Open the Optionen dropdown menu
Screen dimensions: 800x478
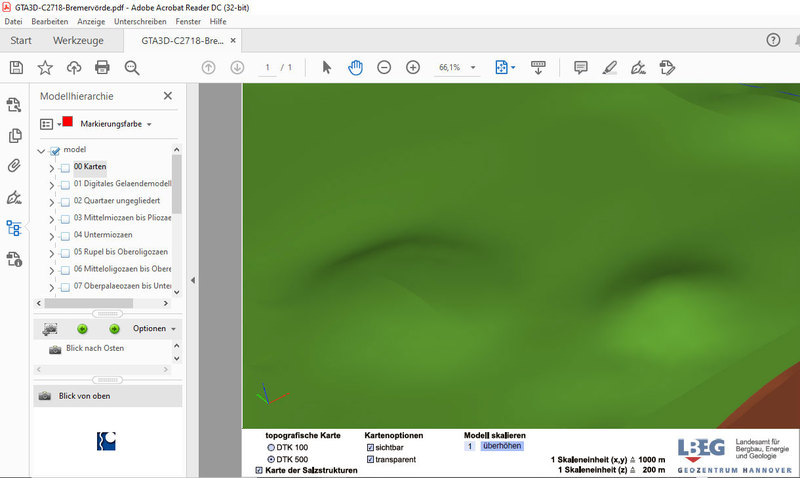pyautogui.click(x=155, y=328)
